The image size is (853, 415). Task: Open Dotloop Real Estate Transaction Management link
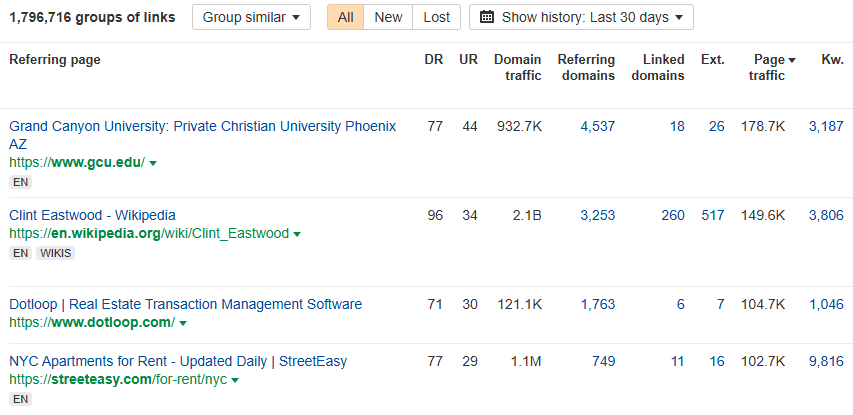coord(185,304)
